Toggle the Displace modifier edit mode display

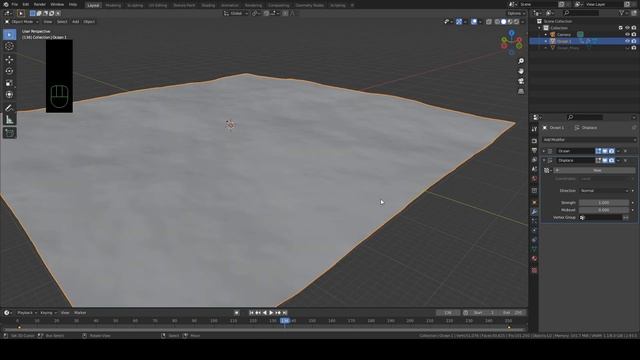click(x=598, y=160)
